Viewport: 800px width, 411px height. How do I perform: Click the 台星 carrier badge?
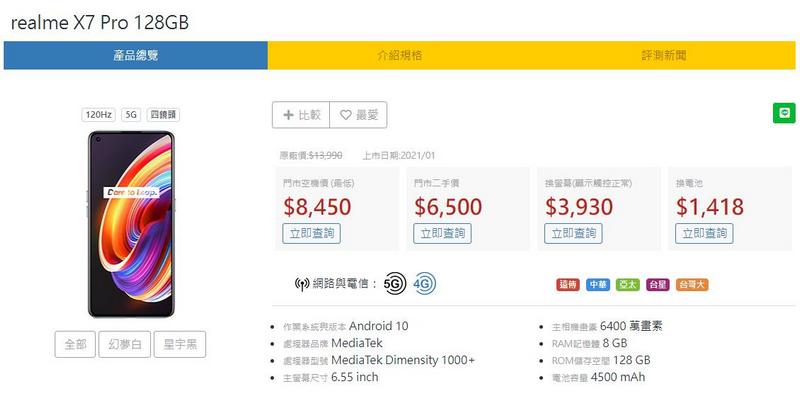[x=658, y=285]
